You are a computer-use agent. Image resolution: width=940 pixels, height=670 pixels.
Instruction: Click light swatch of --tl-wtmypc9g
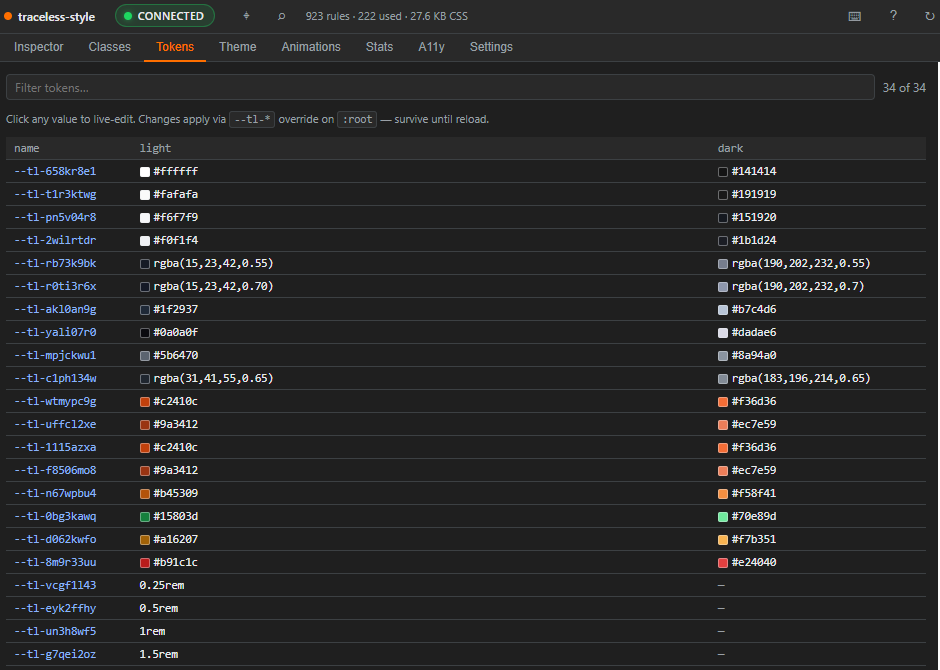(144, 402)
